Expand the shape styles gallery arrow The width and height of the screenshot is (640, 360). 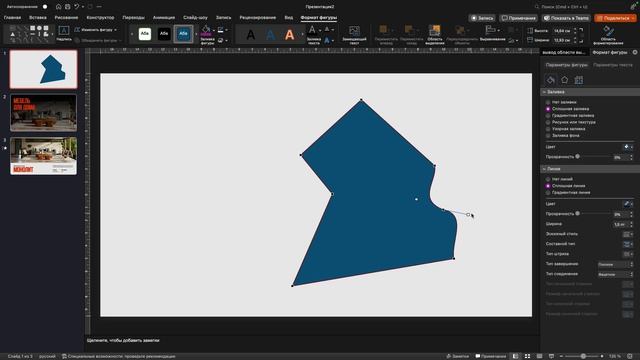coord(196,34)
